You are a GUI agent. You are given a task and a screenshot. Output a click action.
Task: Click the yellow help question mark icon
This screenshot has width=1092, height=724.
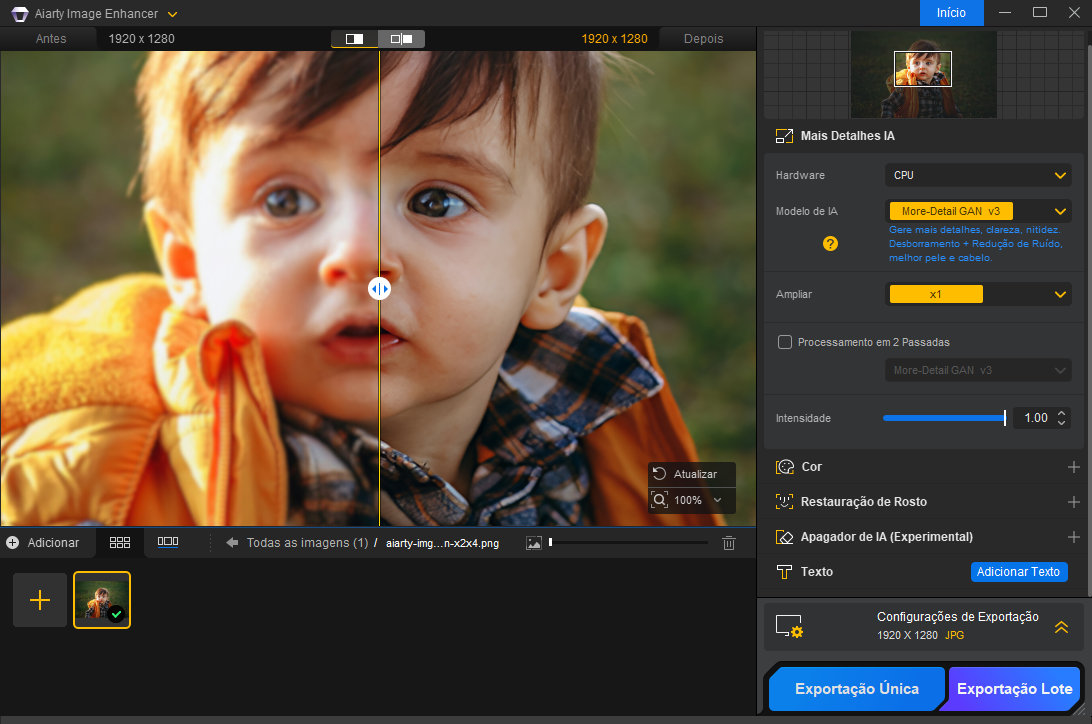[830, 243]
